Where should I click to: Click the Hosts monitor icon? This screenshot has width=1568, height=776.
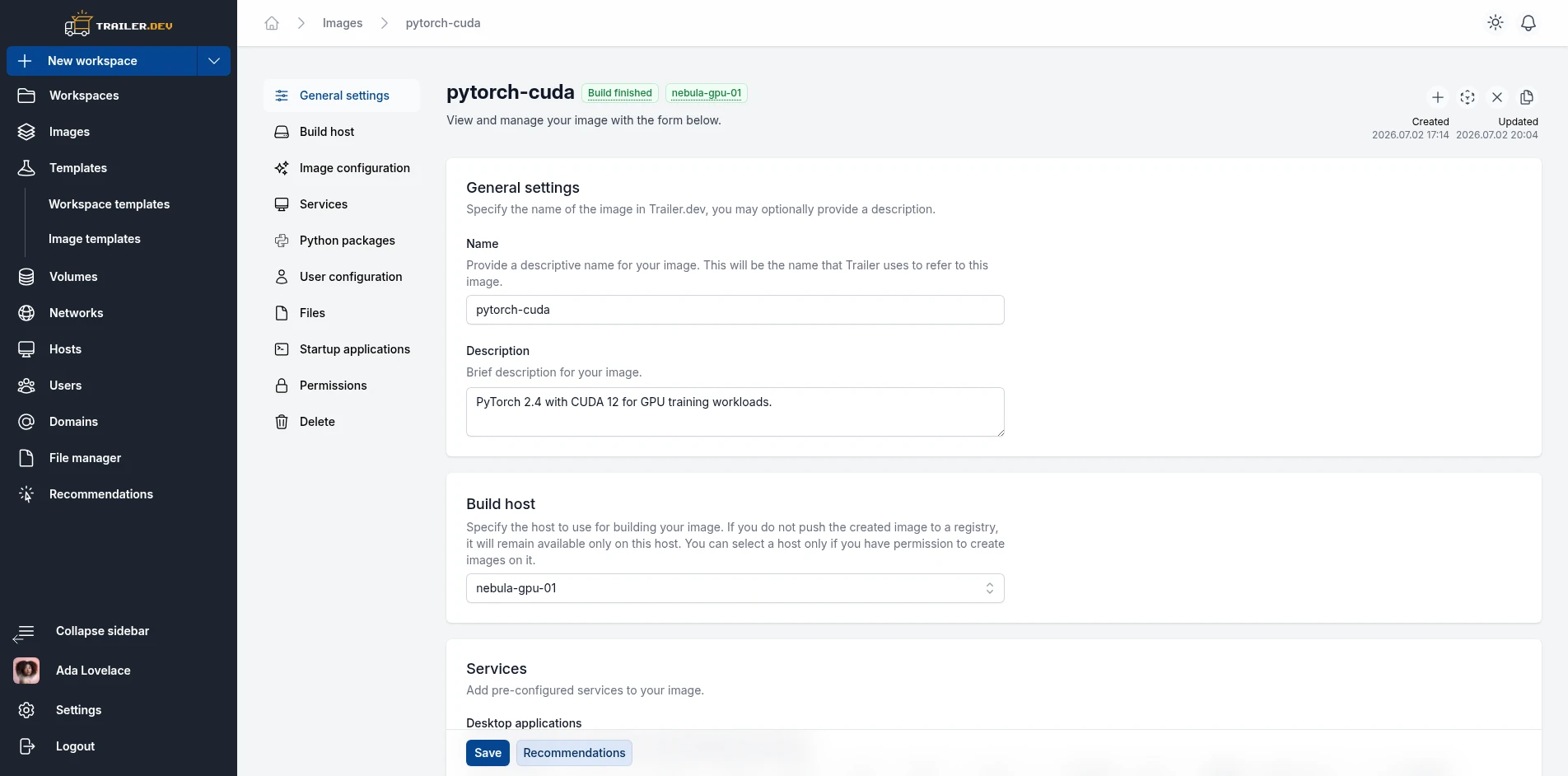(26, 349)
